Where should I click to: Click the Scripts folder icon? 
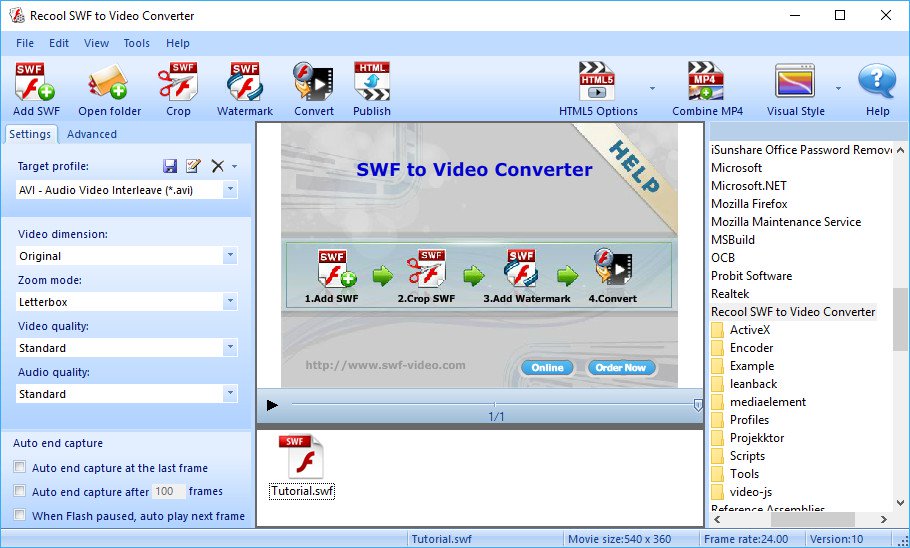718,456
